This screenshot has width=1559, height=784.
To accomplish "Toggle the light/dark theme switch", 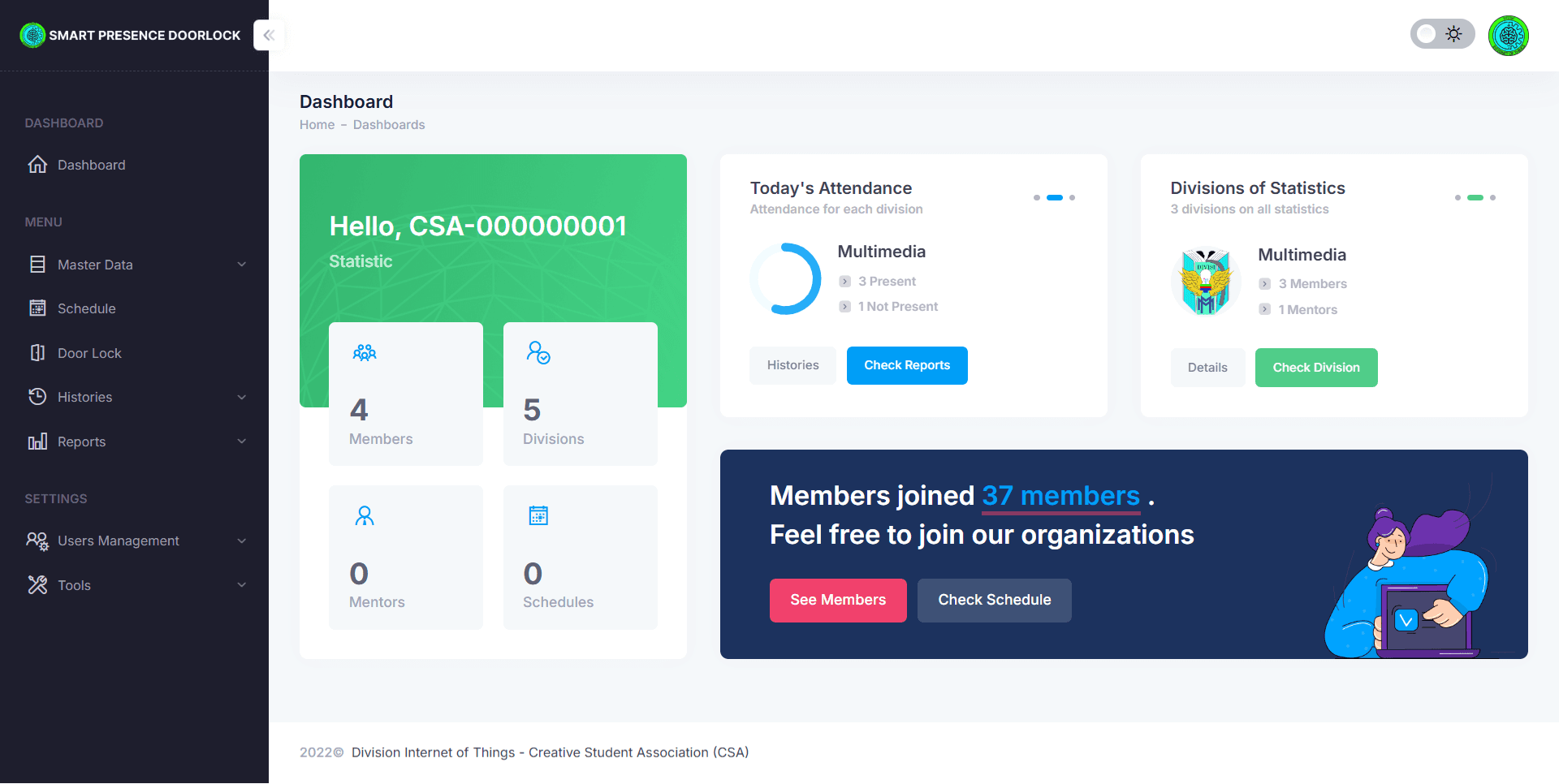I will pos(1442,34).
